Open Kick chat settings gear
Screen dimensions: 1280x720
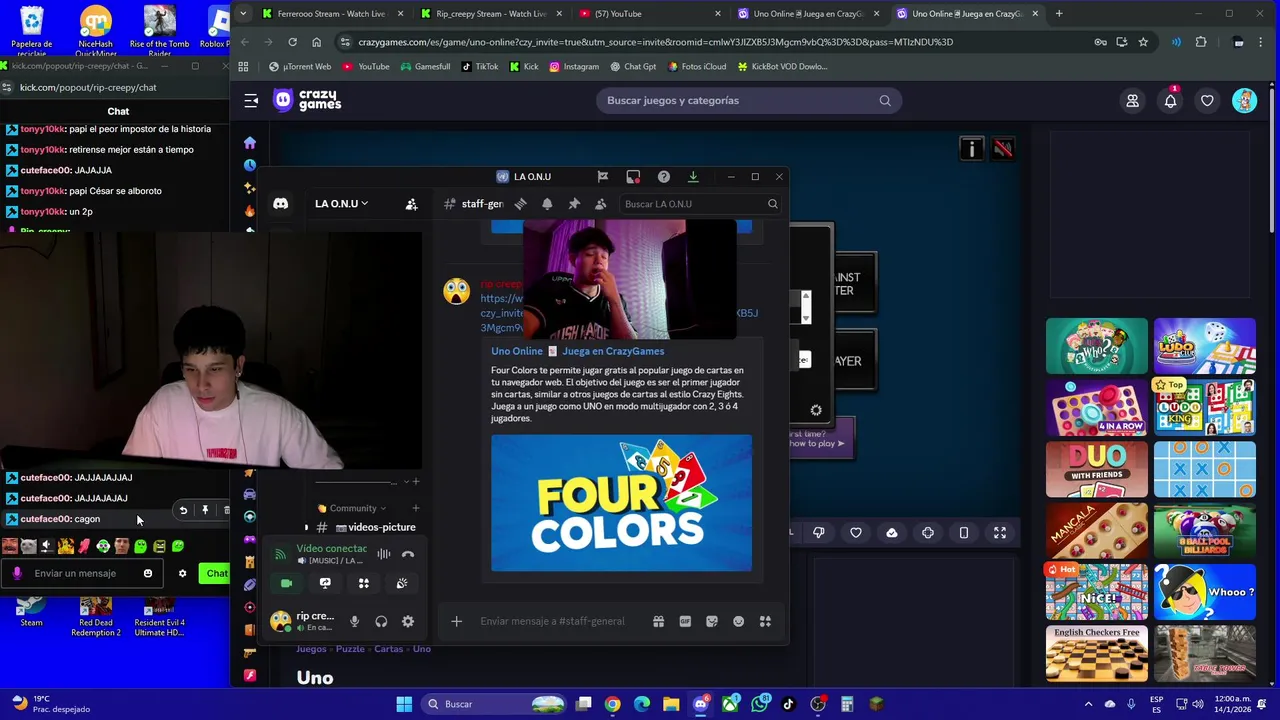(182, 573)
